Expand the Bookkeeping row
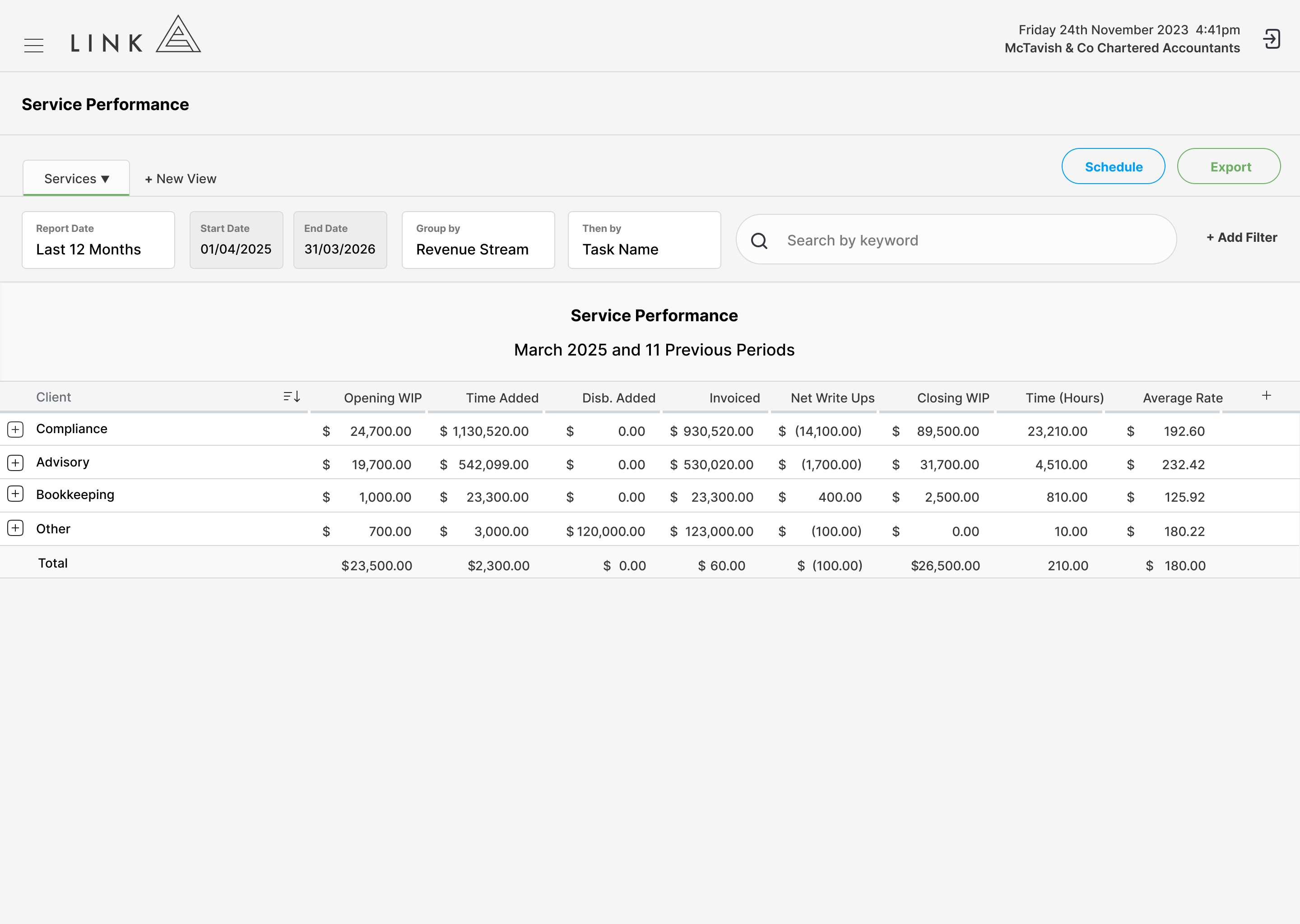 (15, 494)
